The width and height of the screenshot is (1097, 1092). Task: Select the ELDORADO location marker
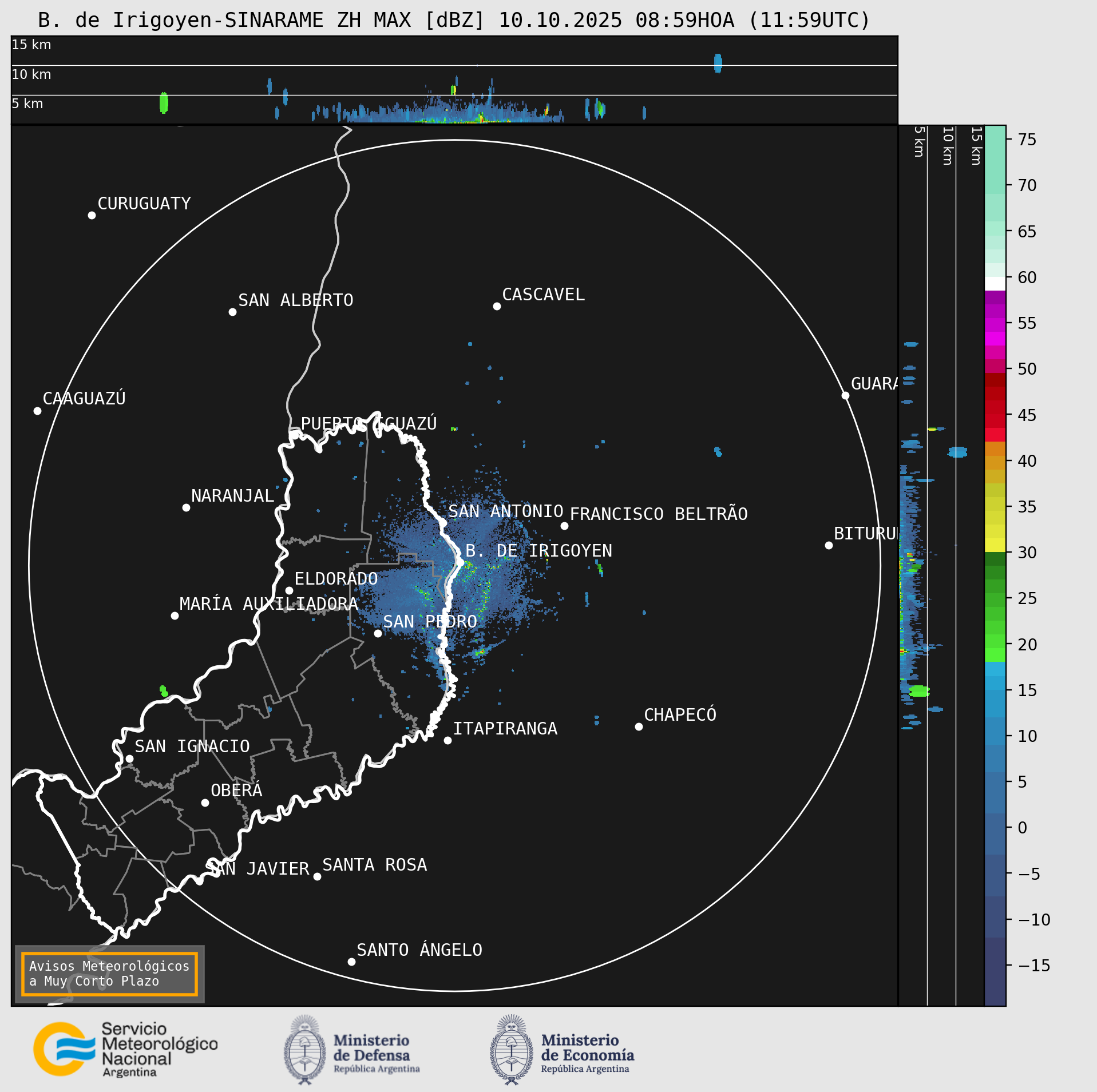[x=289, y=590]
